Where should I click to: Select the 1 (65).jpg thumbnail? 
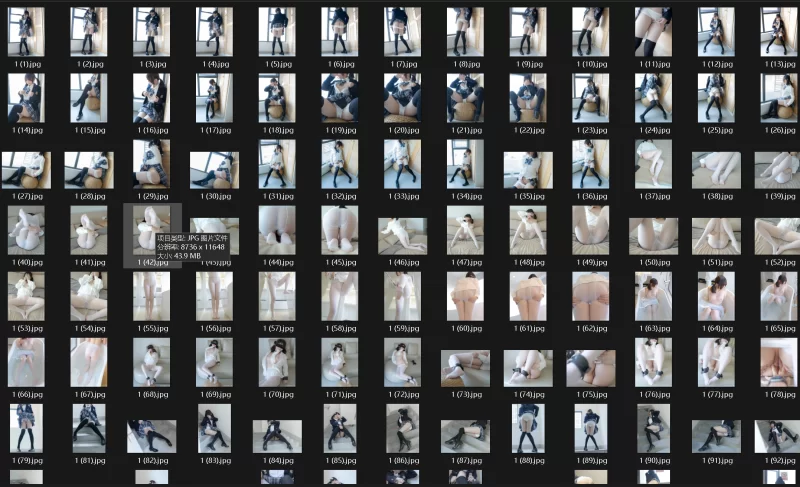[777, 295]
